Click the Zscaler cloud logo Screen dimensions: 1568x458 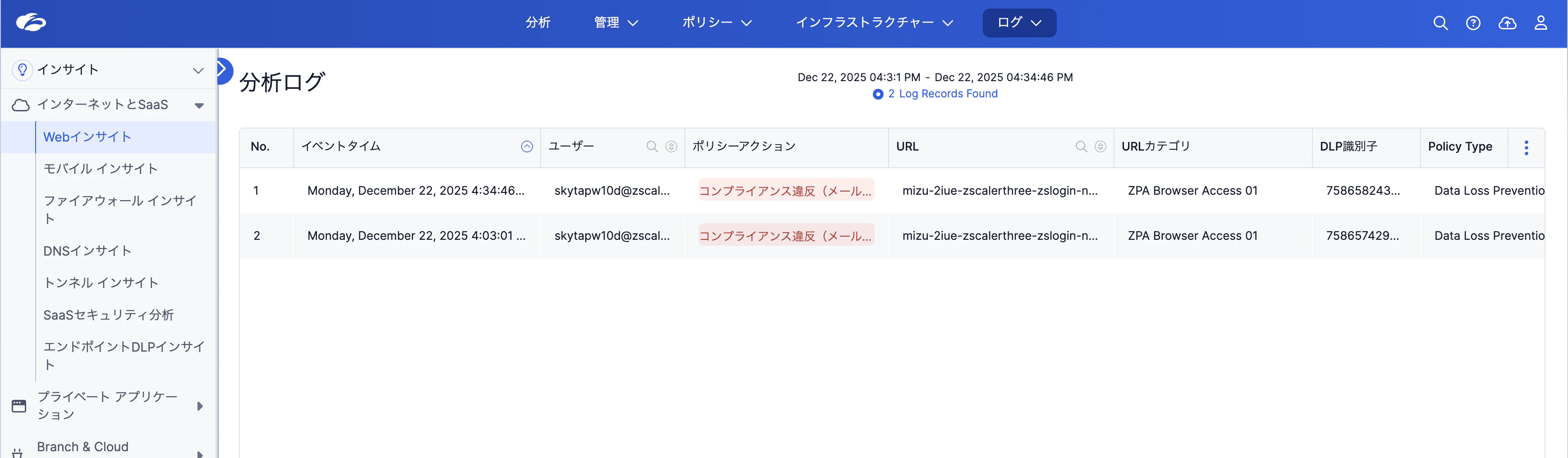[31, 23]
